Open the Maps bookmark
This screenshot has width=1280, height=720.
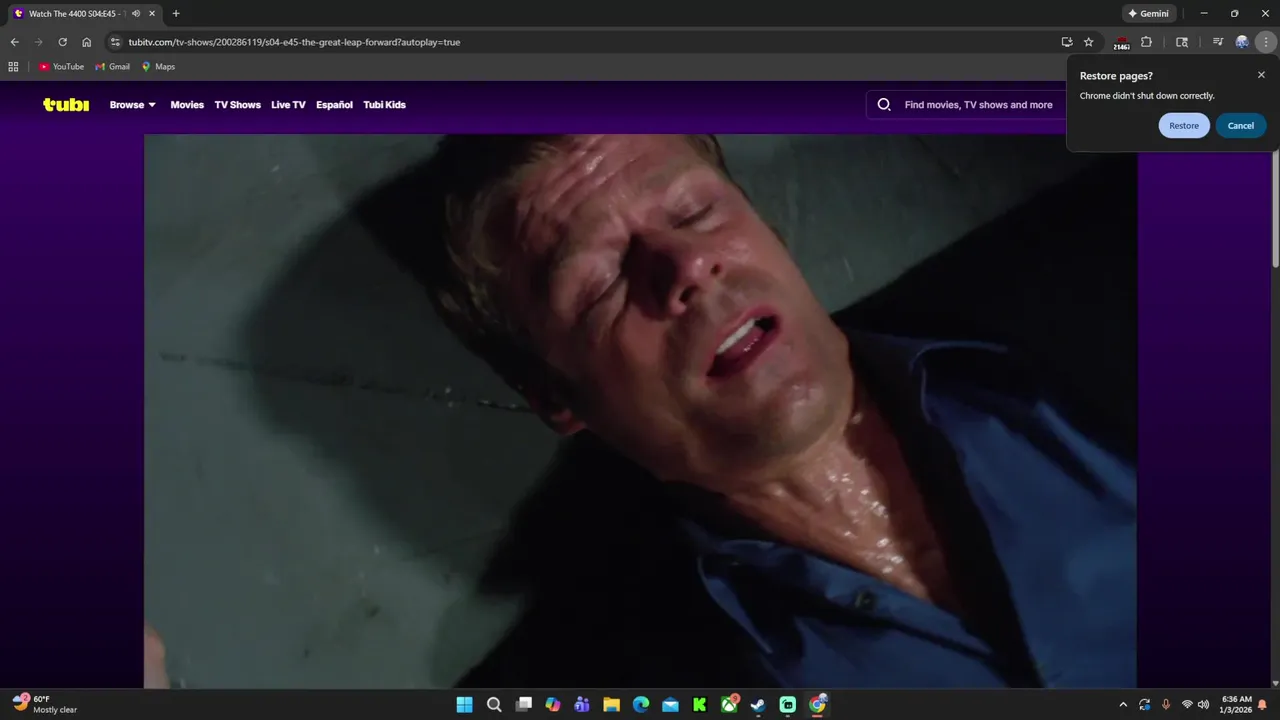[158, 67]
